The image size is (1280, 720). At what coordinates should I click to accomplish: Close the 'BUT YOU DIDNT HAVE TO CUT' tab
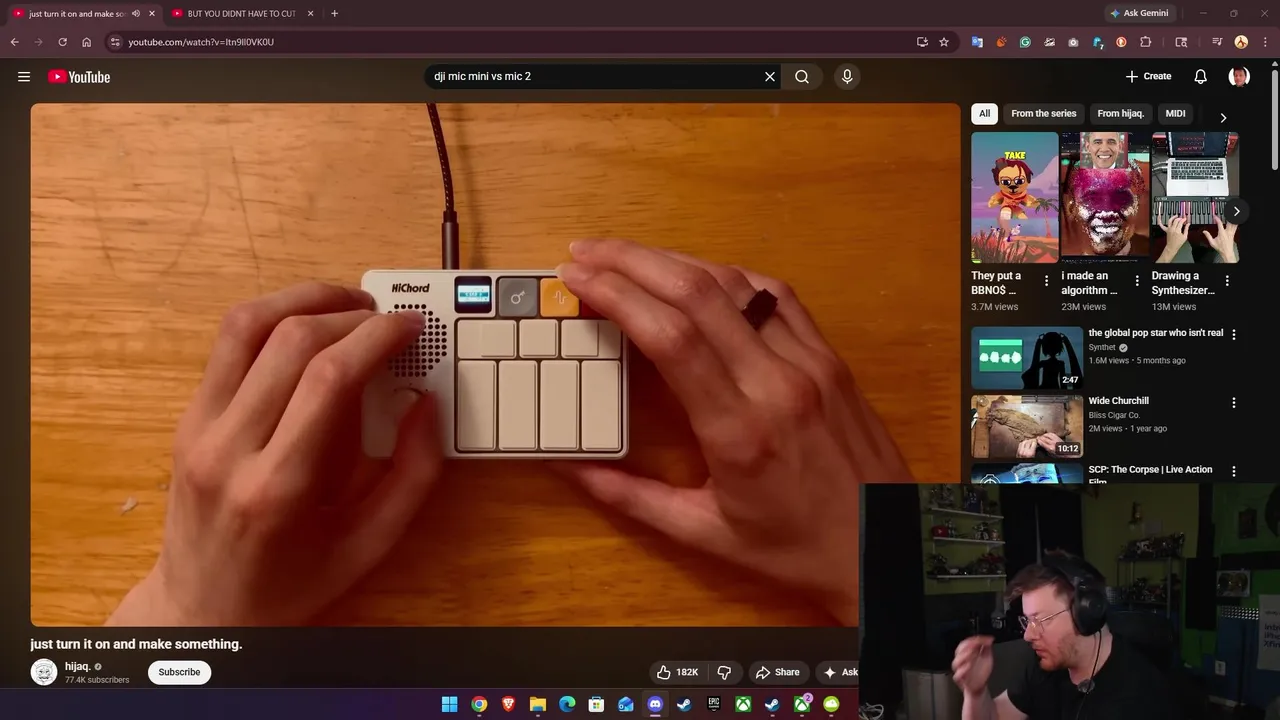click(310, 14)
